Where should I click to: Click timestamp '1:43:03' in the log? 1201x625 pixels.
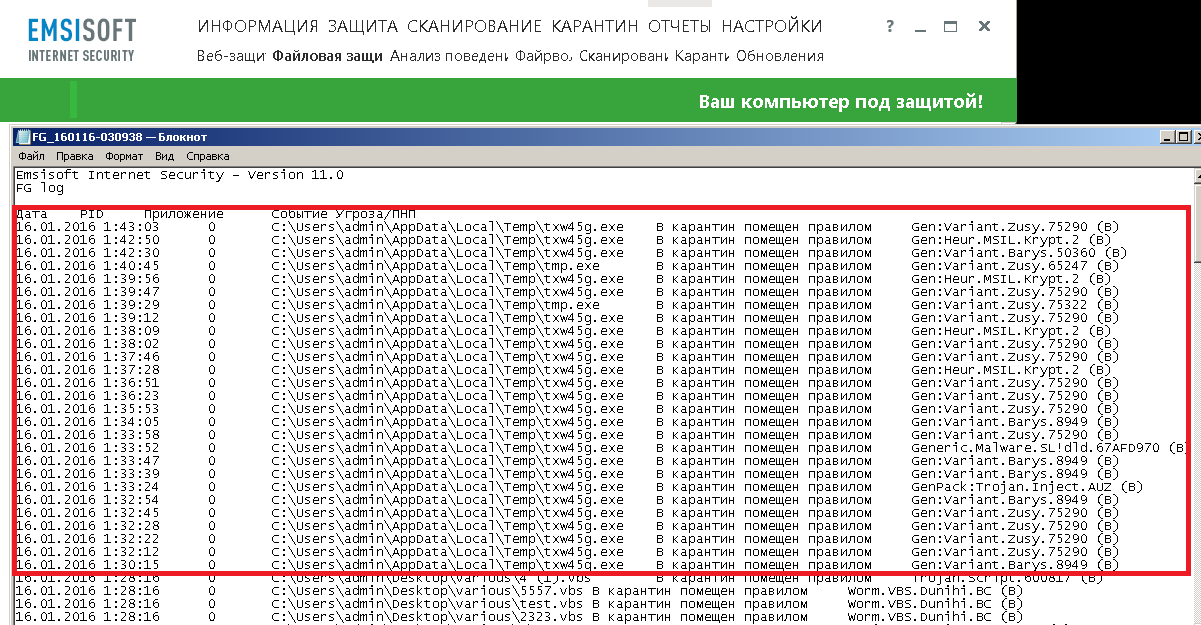click(x=132, y=227)
